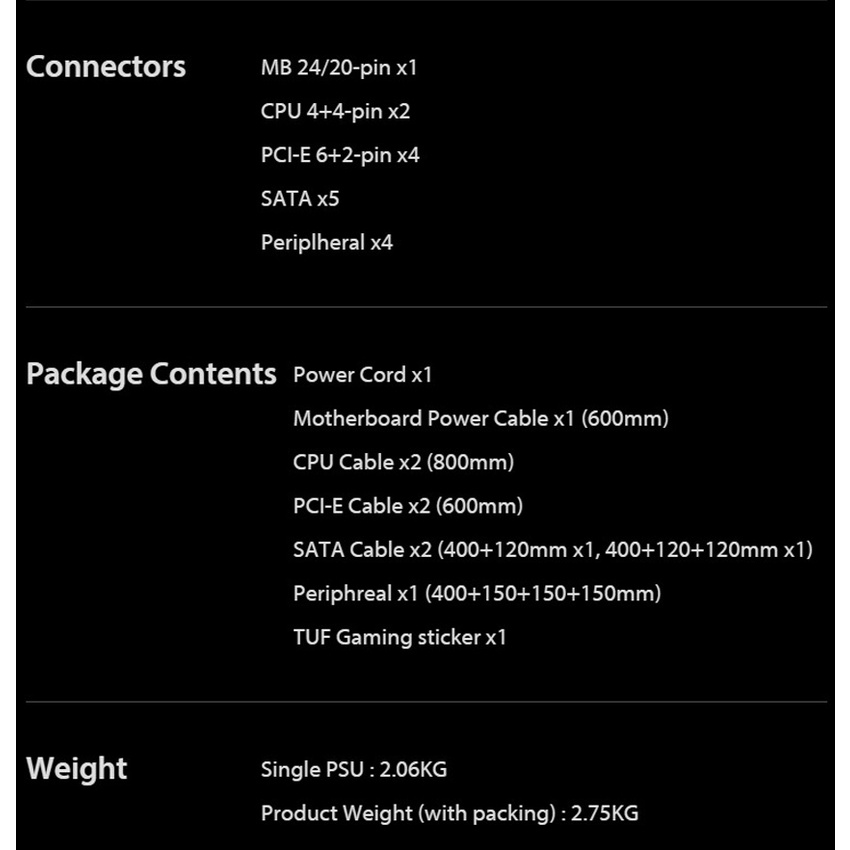850x850 pixels.
Task: Click the Package Contents heading
Action: tap(151, 374)
